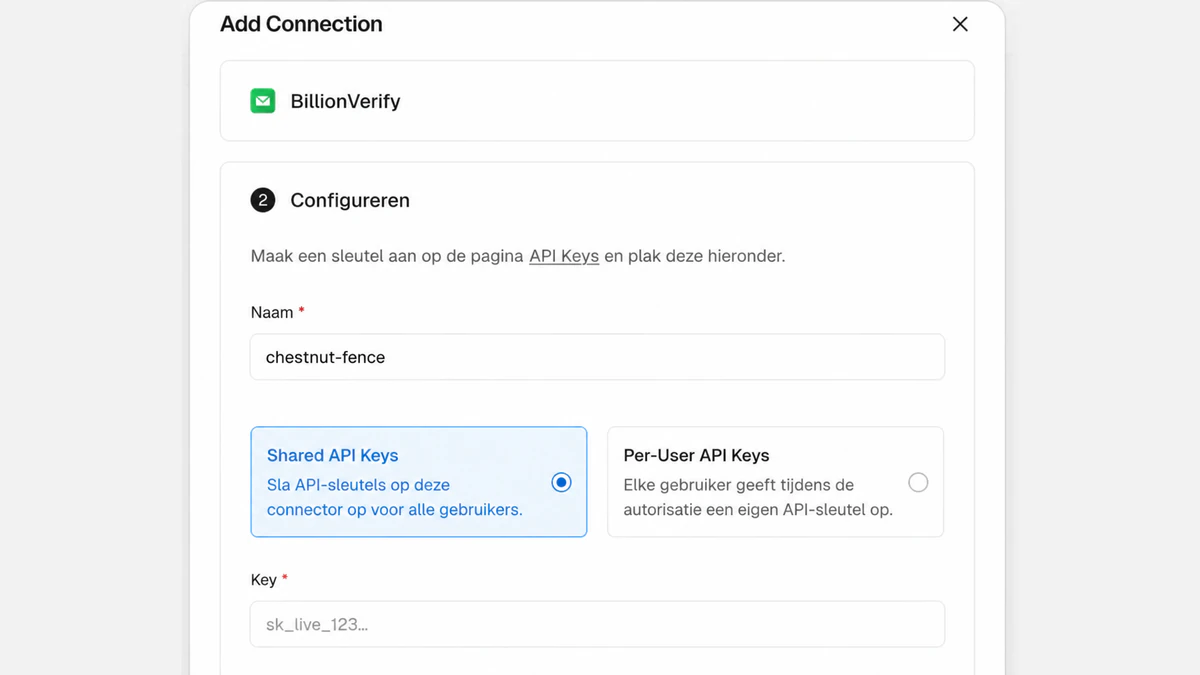Close the Add Connection dialog
Screen dimensions: 1200x675
click(960, 24)
